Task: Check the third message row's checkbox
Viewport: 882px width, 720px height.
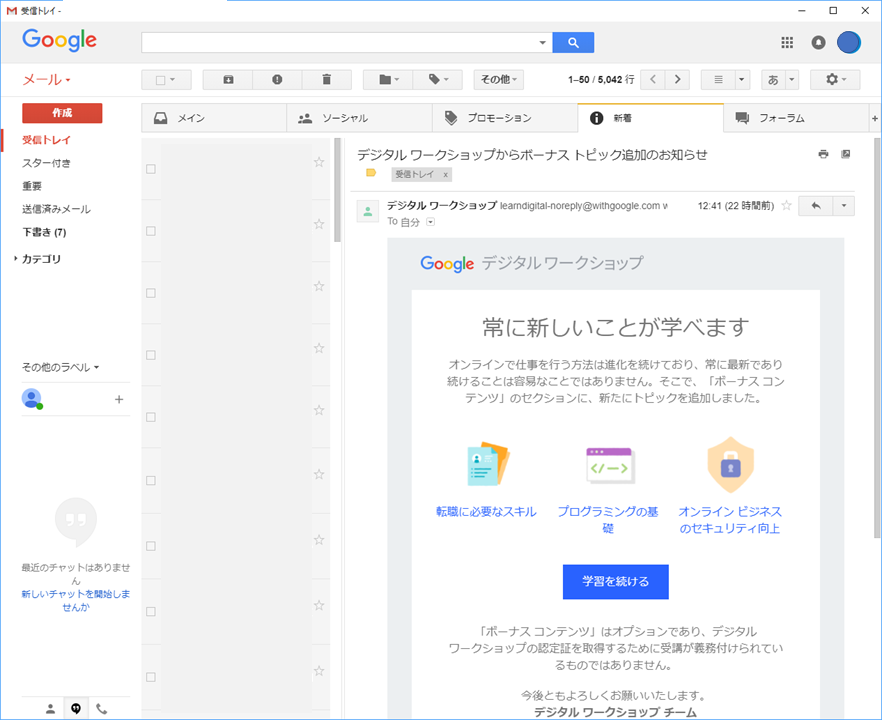Action: coord(151,293)
